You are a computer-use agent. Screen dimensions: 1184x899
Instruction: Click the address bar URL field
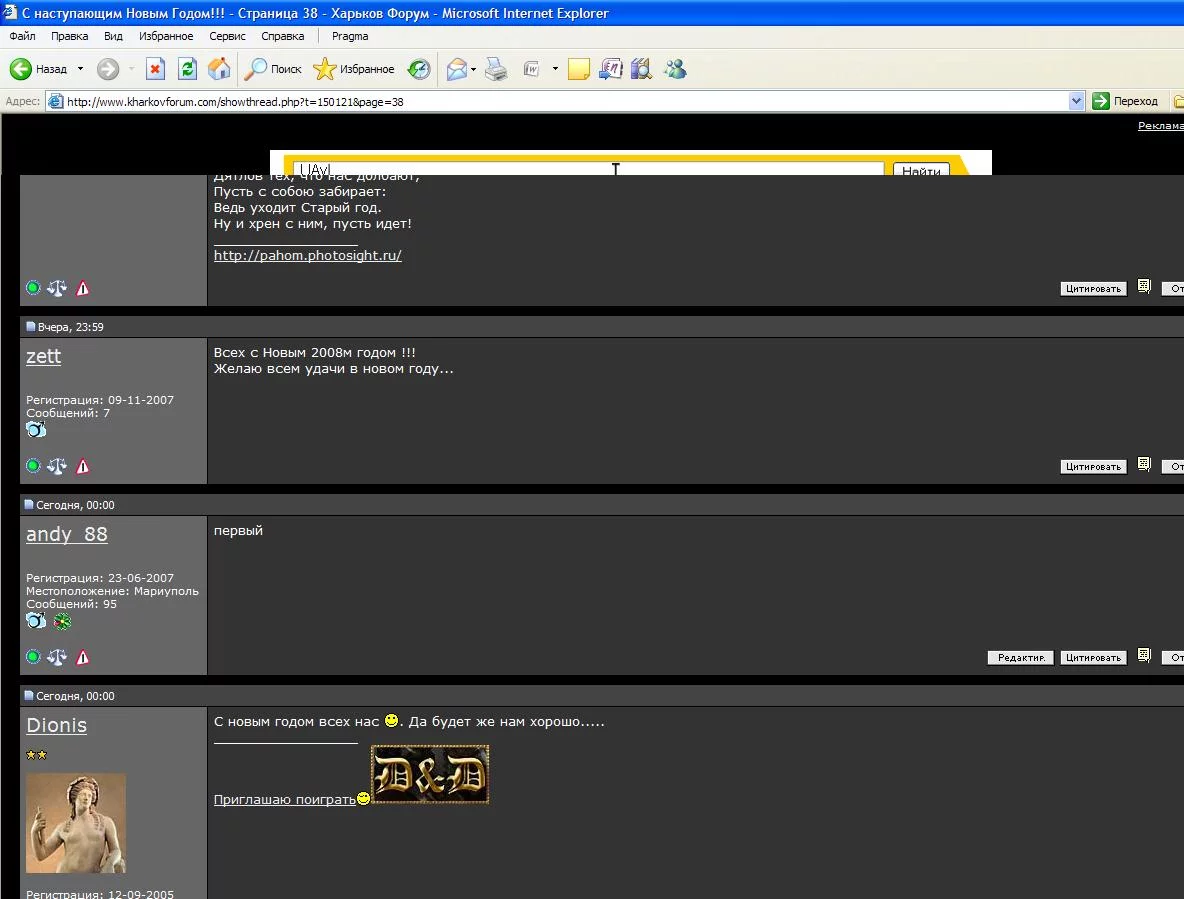[566, 101]
